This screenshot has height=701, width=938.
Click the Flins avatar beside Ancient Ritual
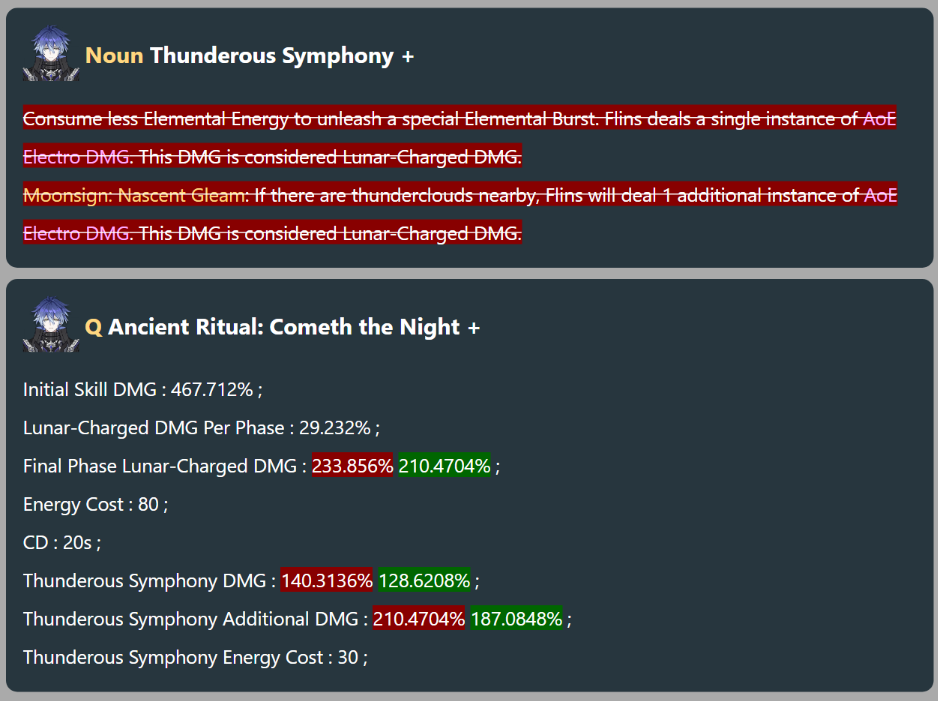click(51, 324)
